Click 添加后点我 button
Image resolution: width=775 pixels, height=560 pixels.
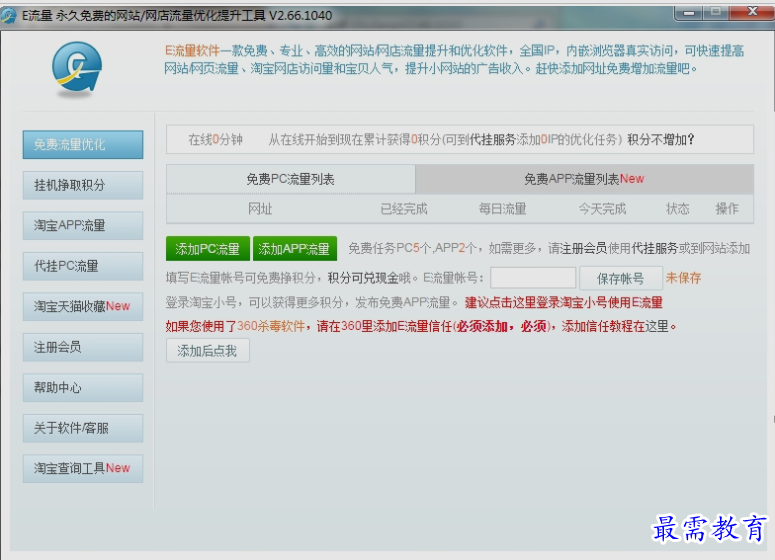208,351
